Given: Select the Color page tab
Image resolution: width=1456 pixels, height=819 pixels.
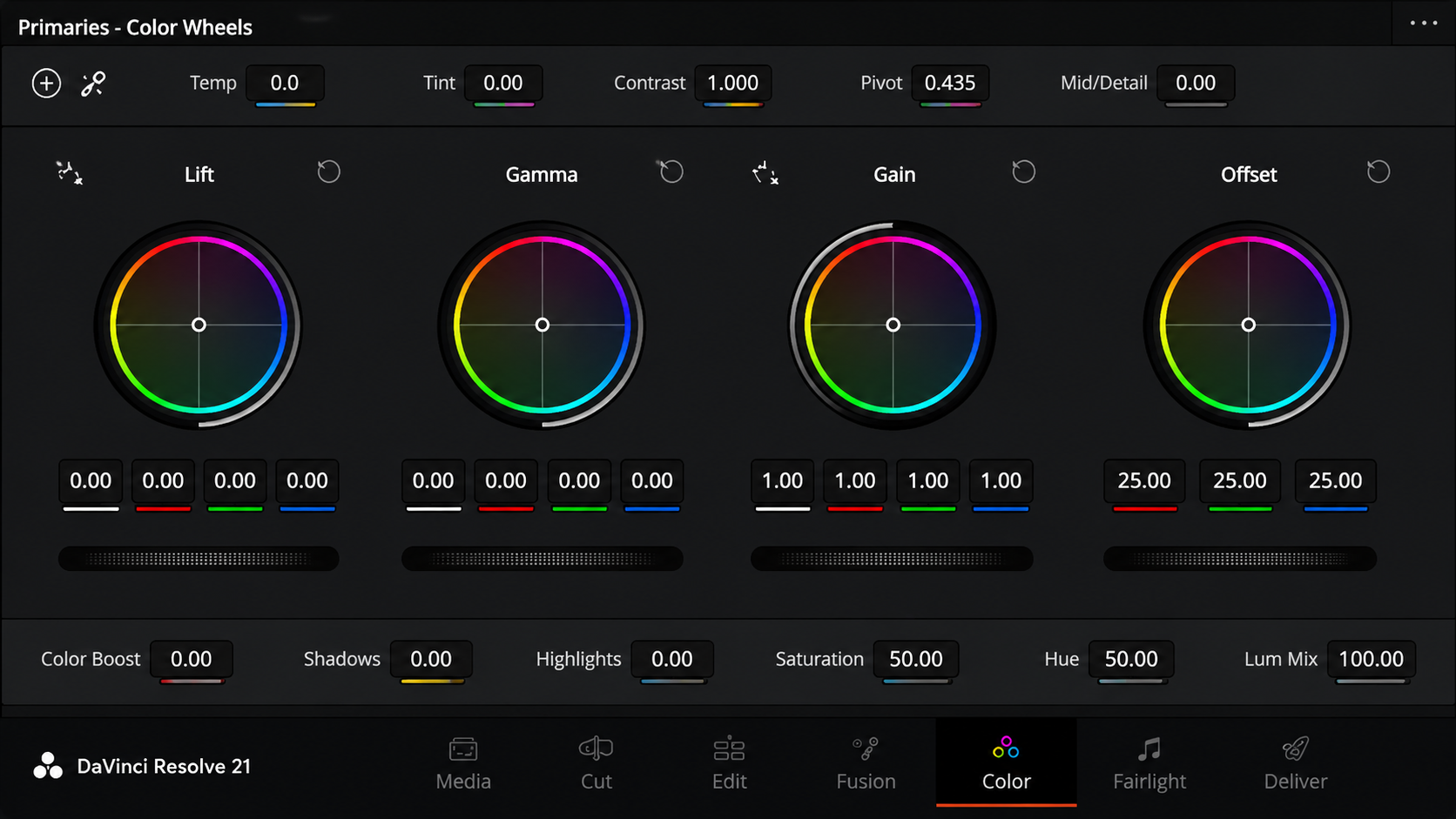Looking at the screenshot, I should [1006, 764].
